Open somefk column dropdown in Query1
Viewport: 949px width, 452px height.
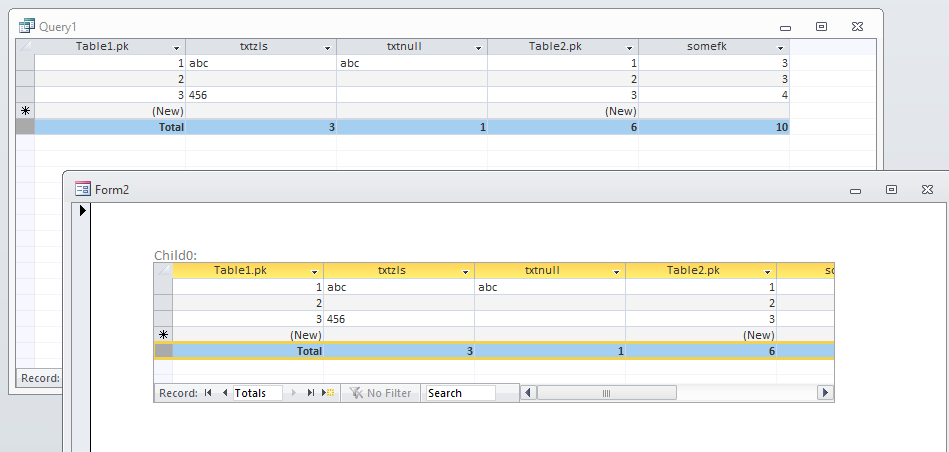tap(781, 48)
